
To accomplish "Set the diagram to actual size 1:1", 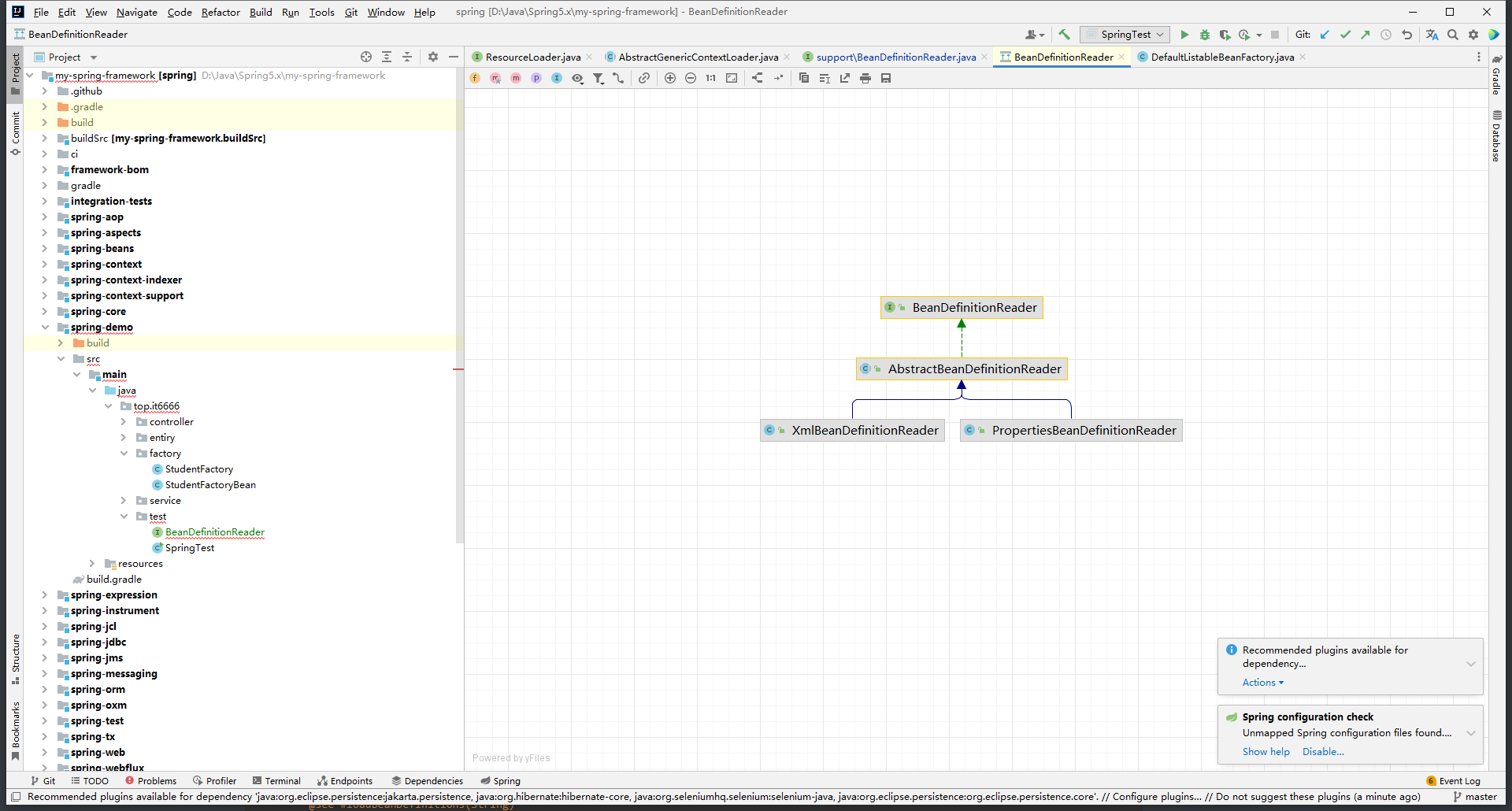I will [711, 78].
